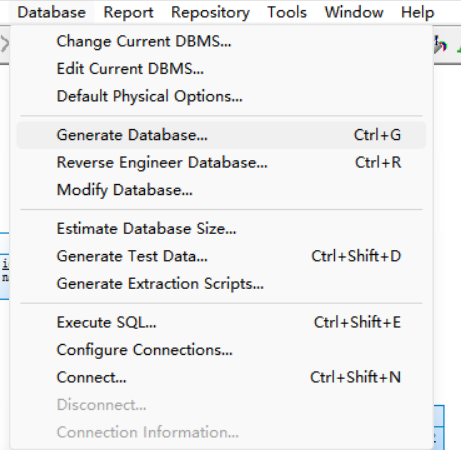The image size is (461, 450).
Task: Select Generate Extraction Scripts...
Action: [221, 284]
